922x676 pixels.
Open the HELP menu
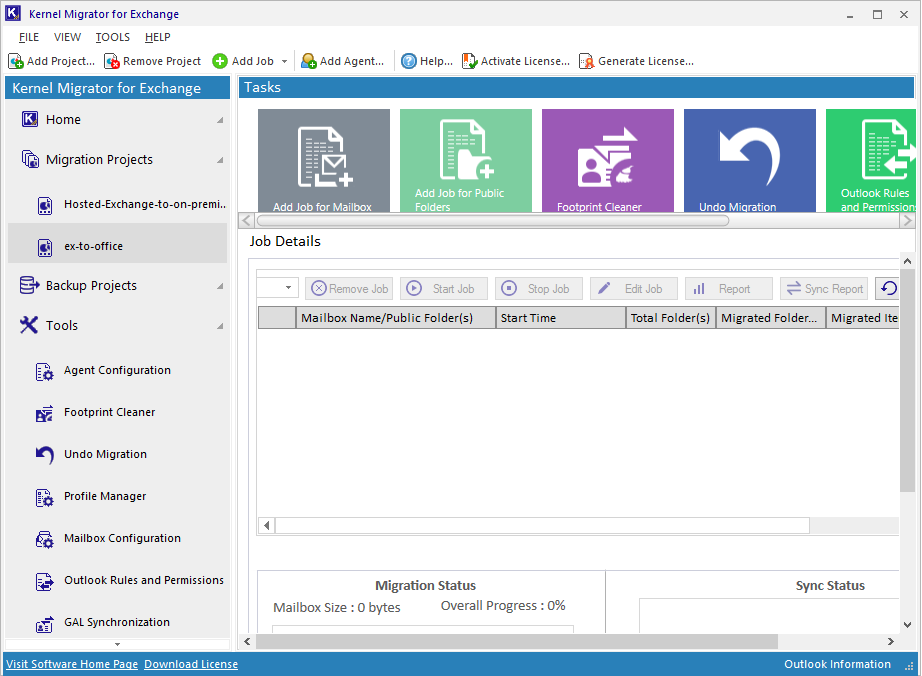(x=158, y=37)
